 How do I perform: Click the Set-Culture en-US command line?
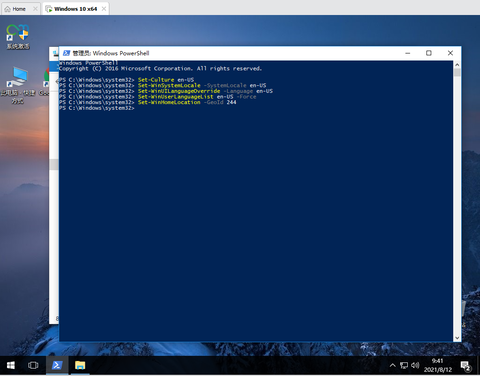127,80
